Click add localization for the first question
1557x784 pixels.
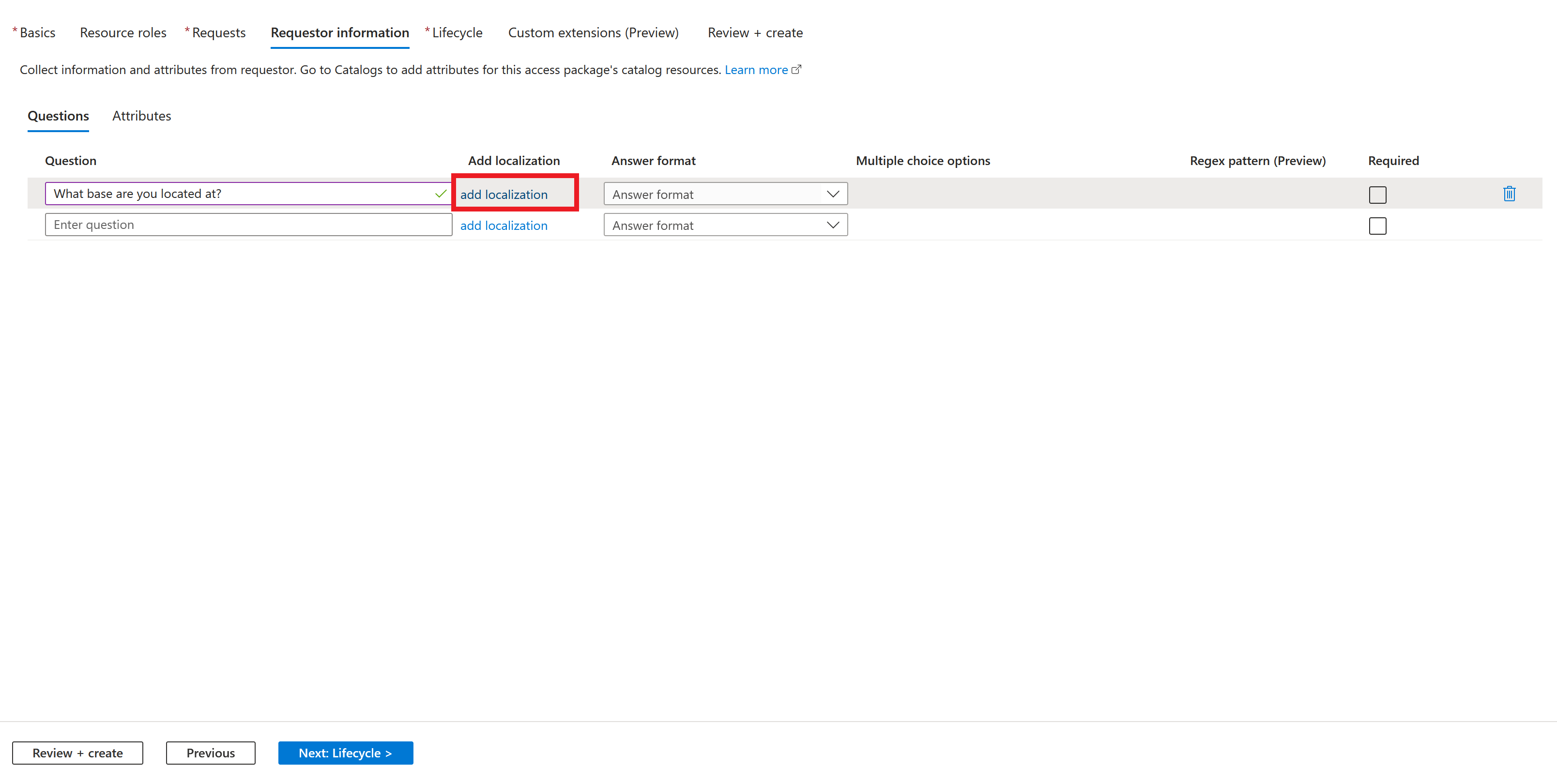(504, 193)
